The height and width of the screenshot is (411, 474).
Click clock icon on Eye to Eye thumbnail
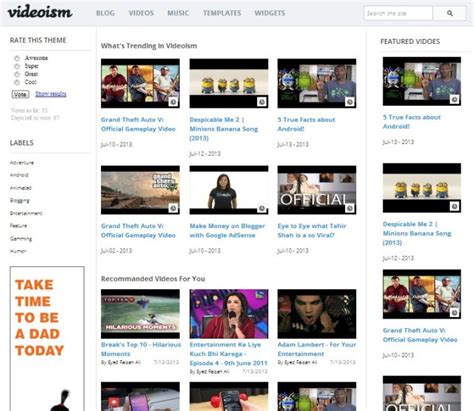click(x=349, y=208)
